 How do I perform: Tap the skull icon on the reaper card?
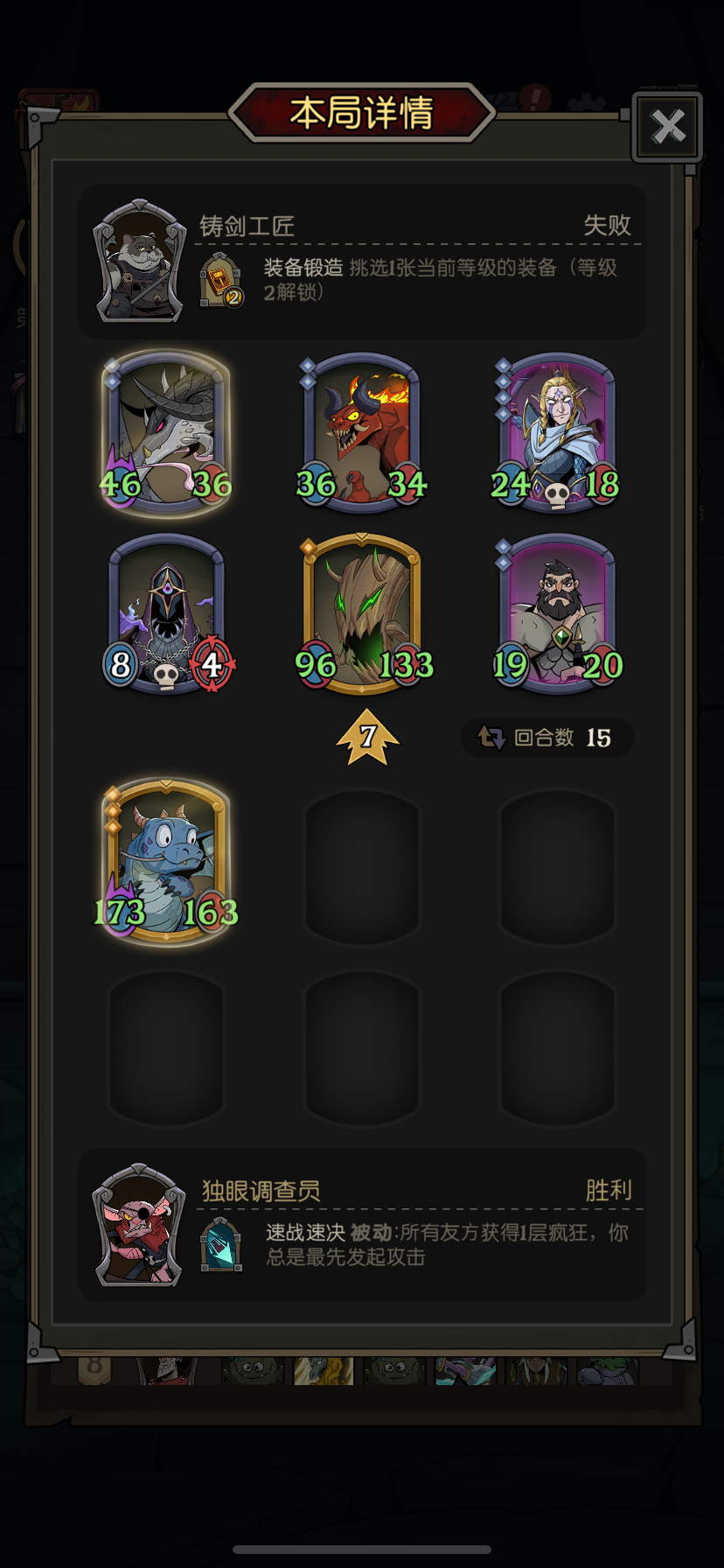(165, 676)
